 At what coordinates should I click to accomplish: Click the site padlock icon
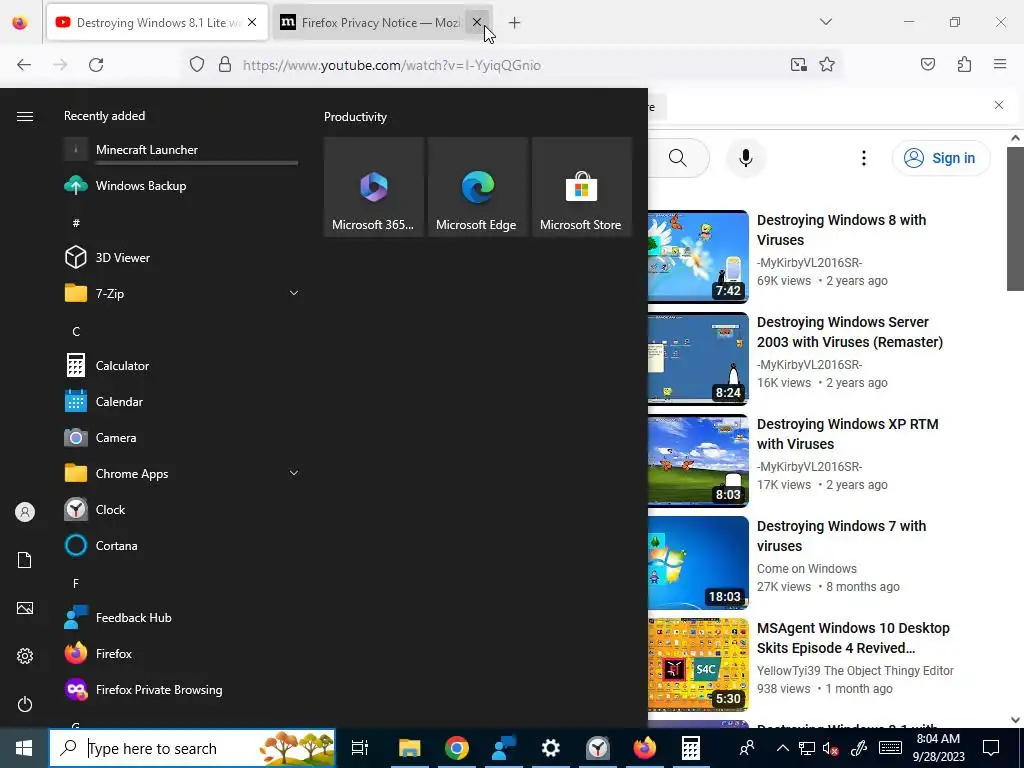click(x=225, y=65)
